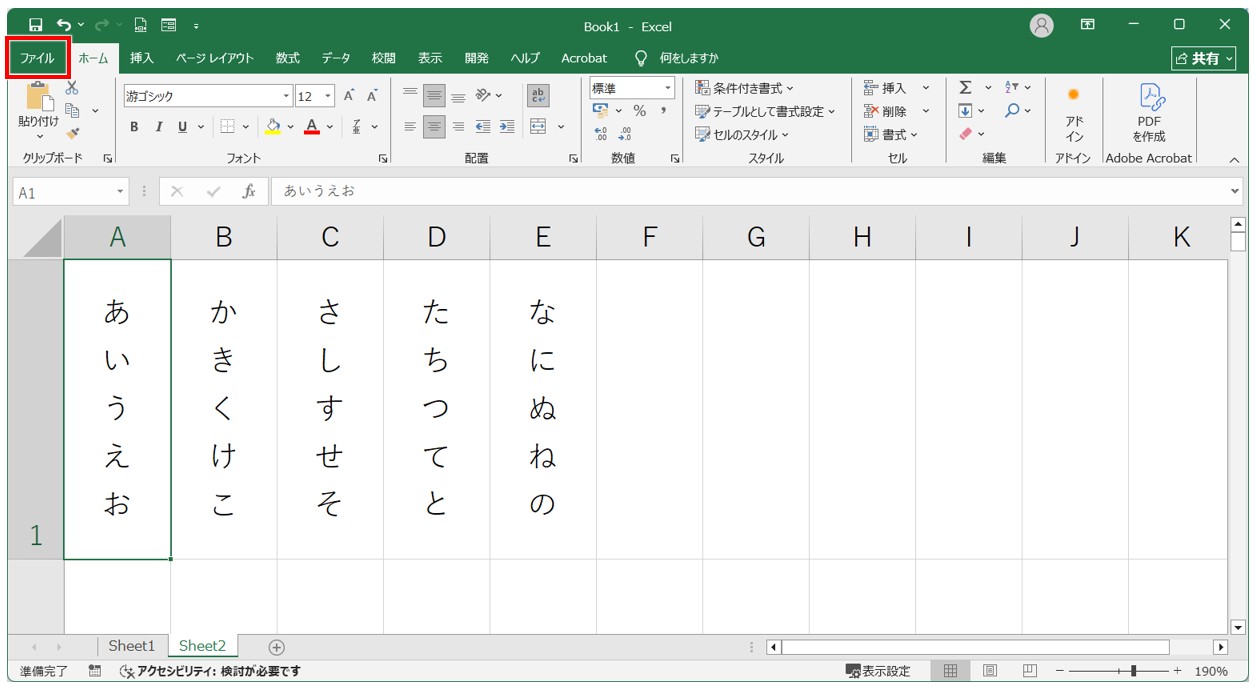Open the Name Box dropdown arrow
This screenshot has width=1256, height=689.
(x=121, y=192)
